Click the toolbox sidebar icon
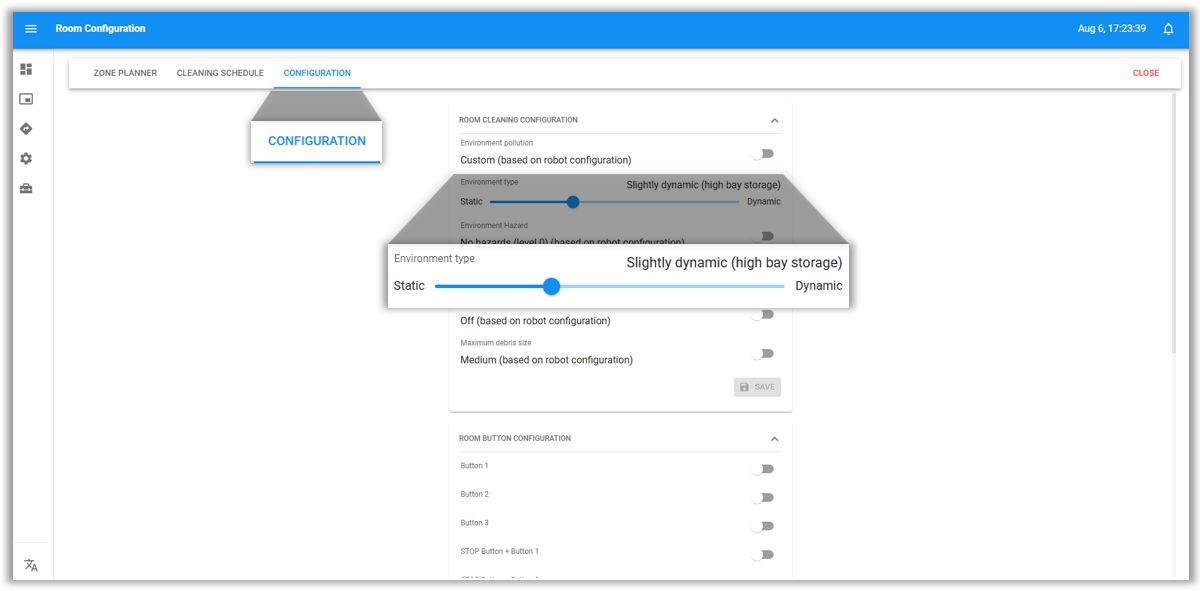Viewport: 1200px width, 591px height. coord(26,189)
